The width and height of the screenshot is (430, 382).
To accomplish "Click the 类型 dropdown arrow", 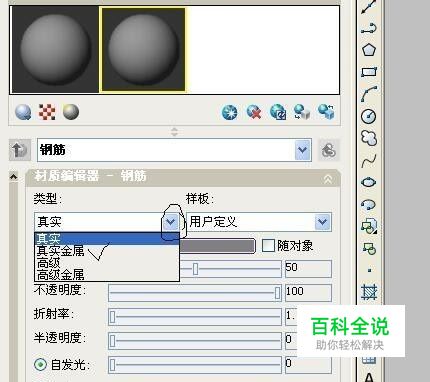I will pos(171,222).
